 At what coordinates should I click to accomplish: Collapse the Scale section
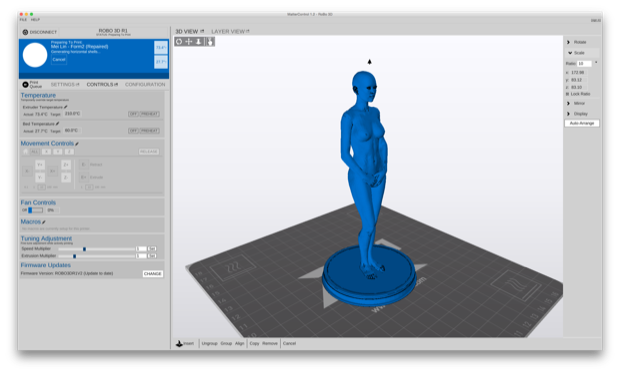[x=570, y=53]
